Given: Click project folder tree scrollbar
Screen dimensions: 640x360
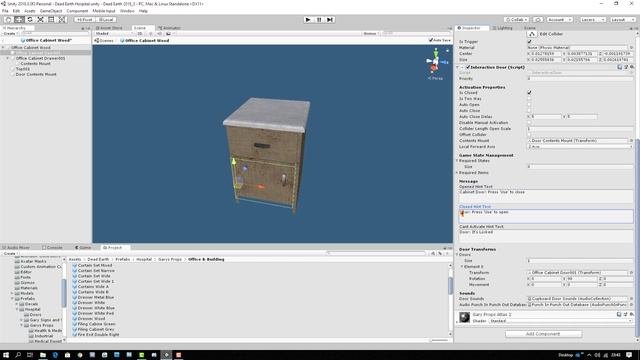Looking at the screenshot, I should pos(64,292).
